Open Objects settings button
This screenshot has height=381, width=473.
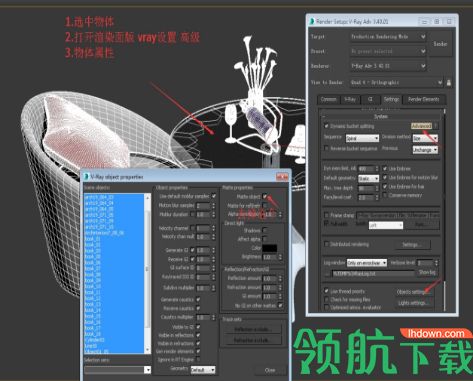click(413, 292)
